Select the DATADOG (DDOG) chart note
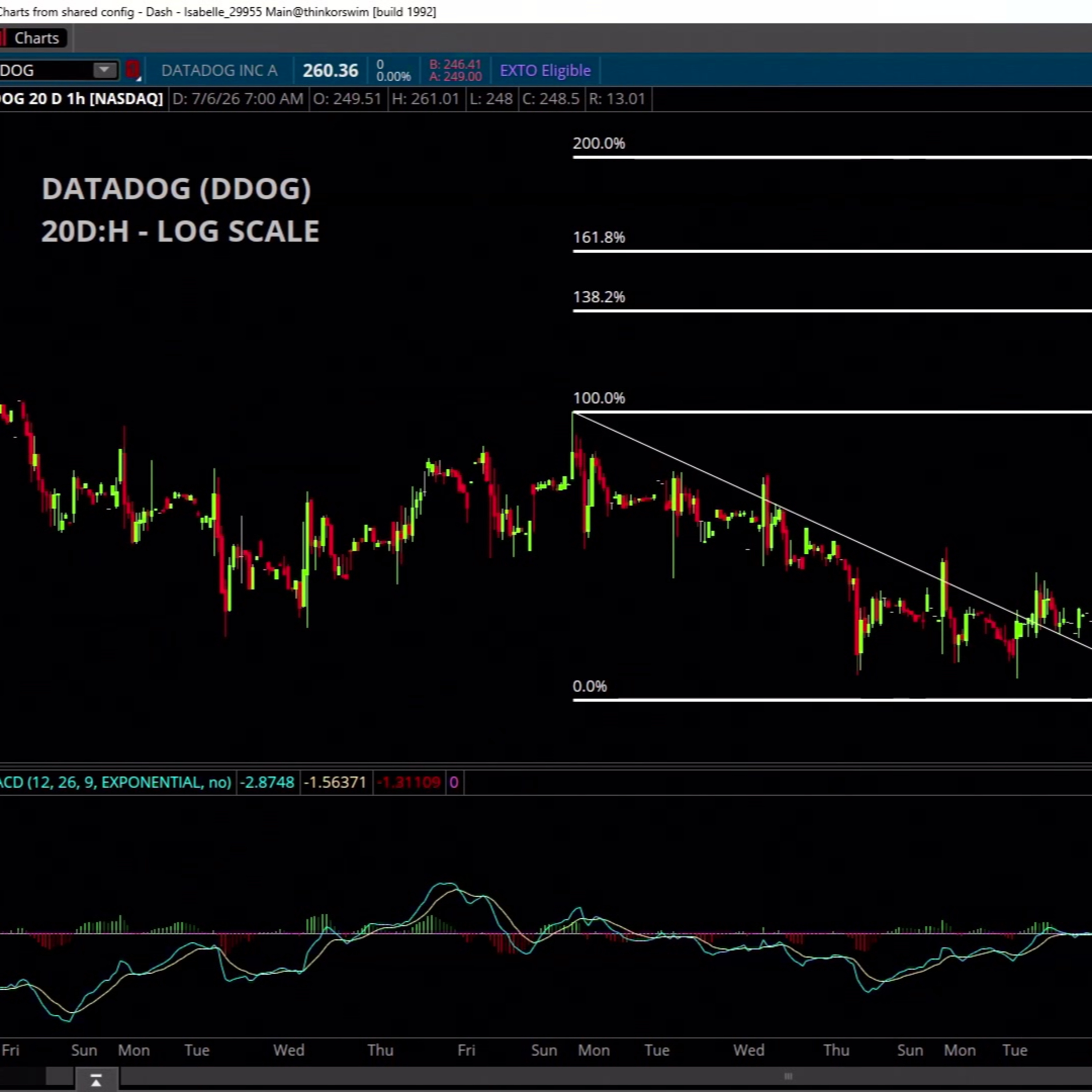Image resolution: width=1092 pixels, height=1092 pixels. click(x=176, y=189)
